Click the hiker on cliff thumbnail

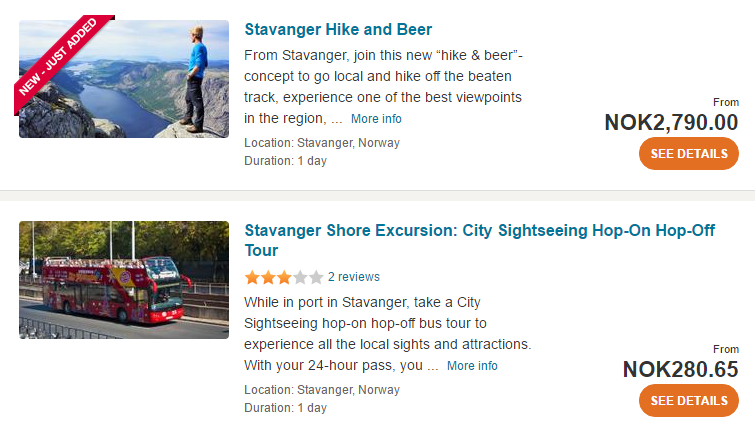124,79
